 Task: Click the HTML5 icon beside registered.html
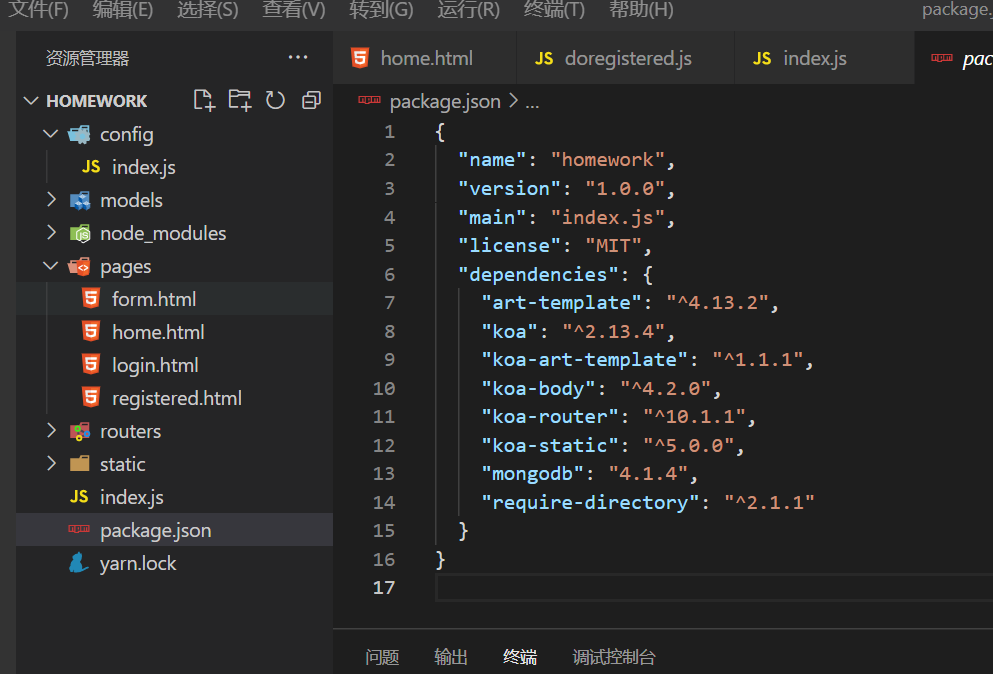click(x=91, y=397)
